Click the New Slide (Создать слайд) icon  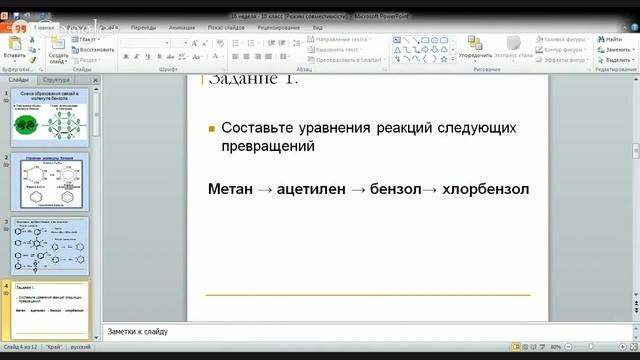58,43
